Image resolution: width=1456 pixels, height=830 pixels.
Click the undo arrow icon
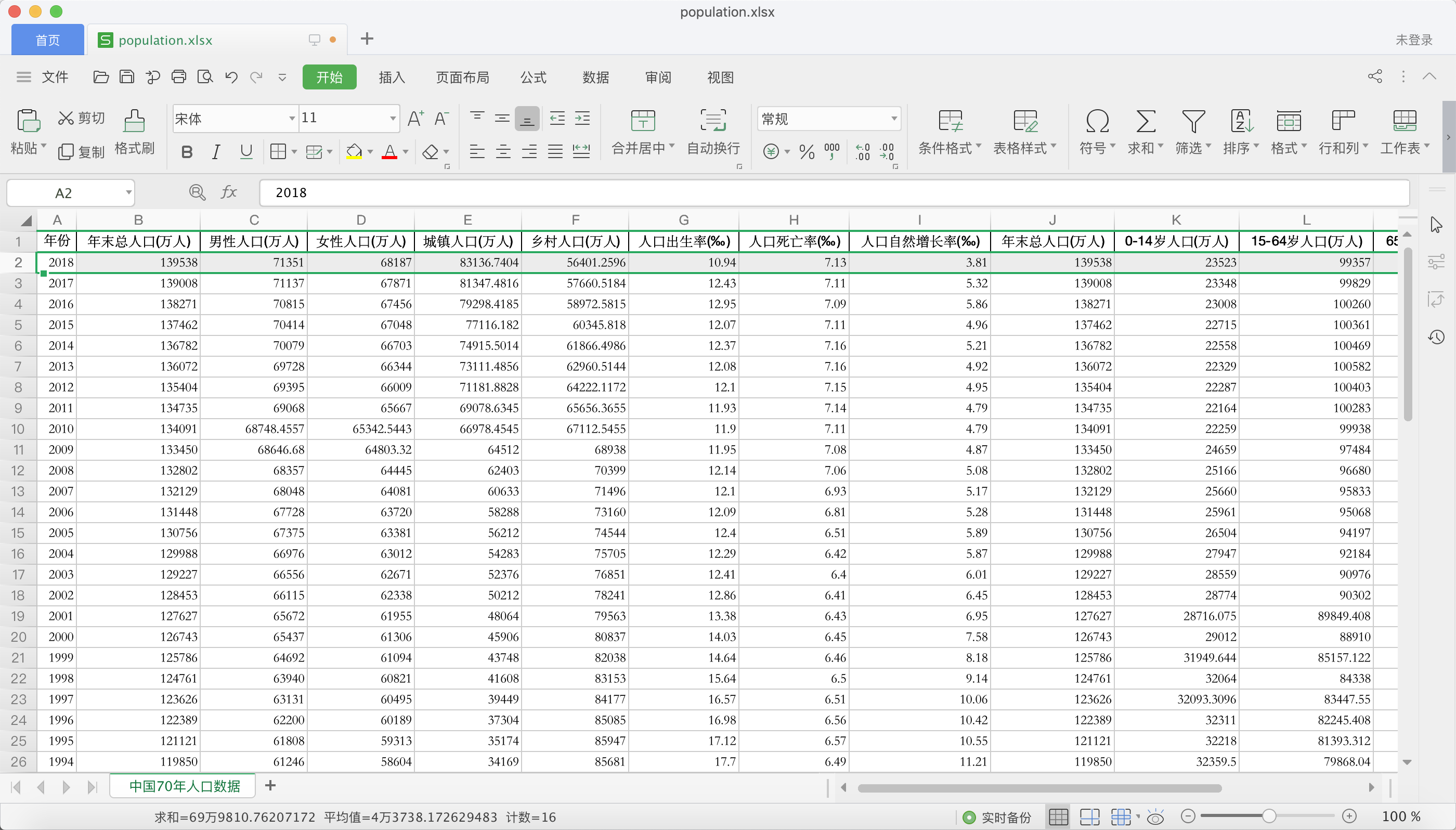[x=231, y=77]
